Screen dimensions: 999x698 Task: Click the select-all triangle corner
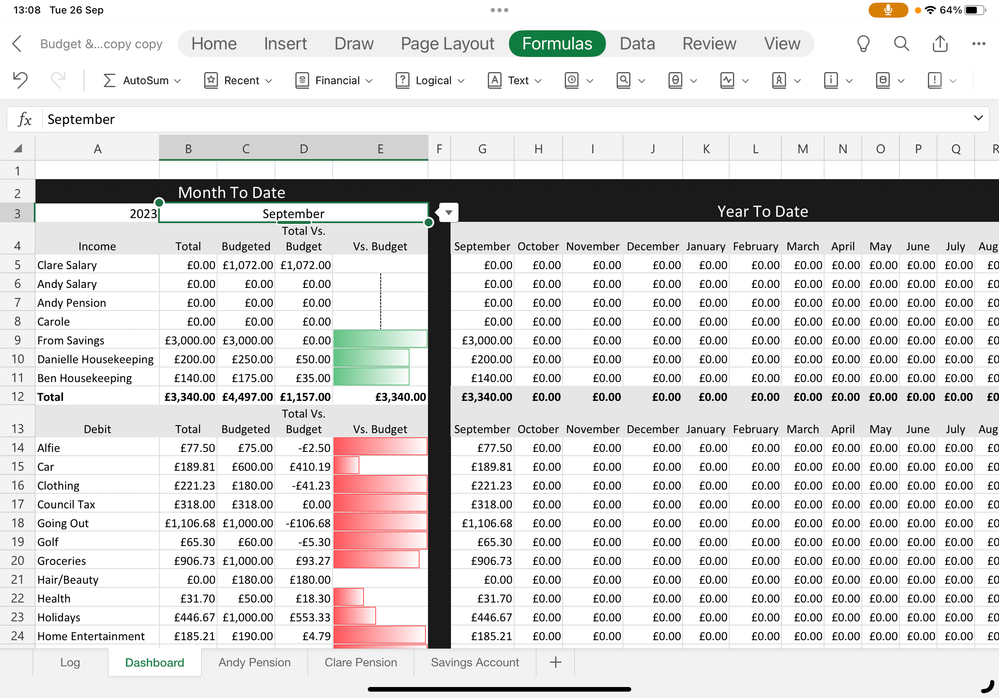pos(18,148)
